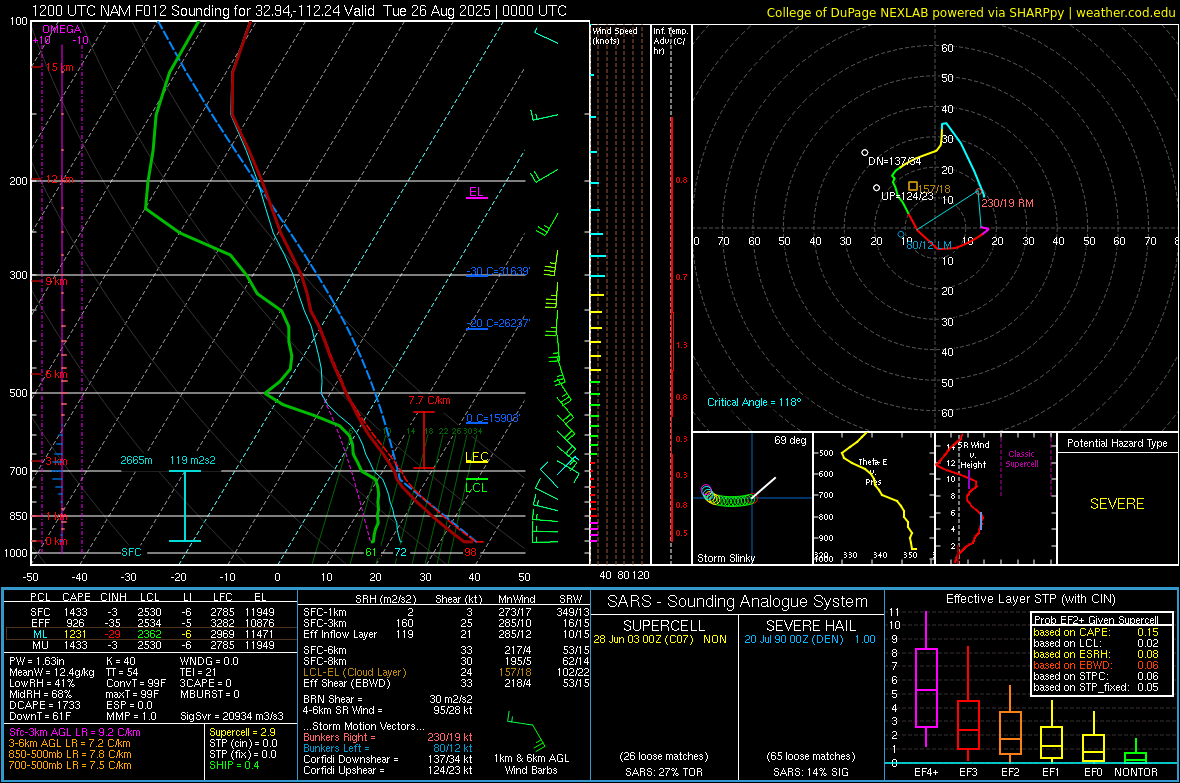
Task: Click the yellow SEVERE hazard text
Action: pyautogui.click(x=1117, y=504)
